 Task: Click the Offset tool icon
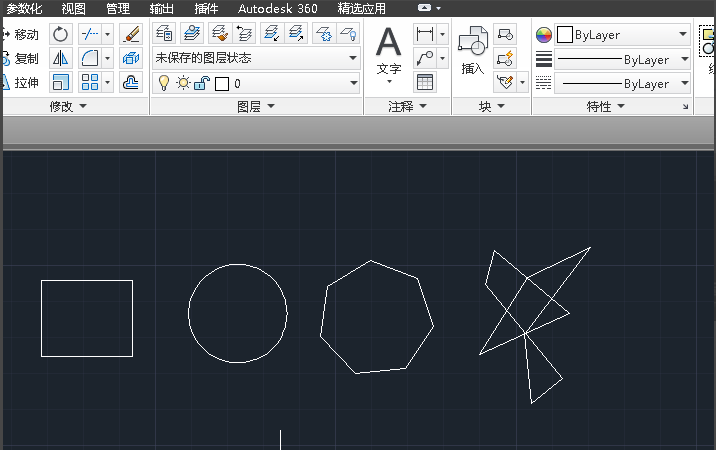point(130,83)
